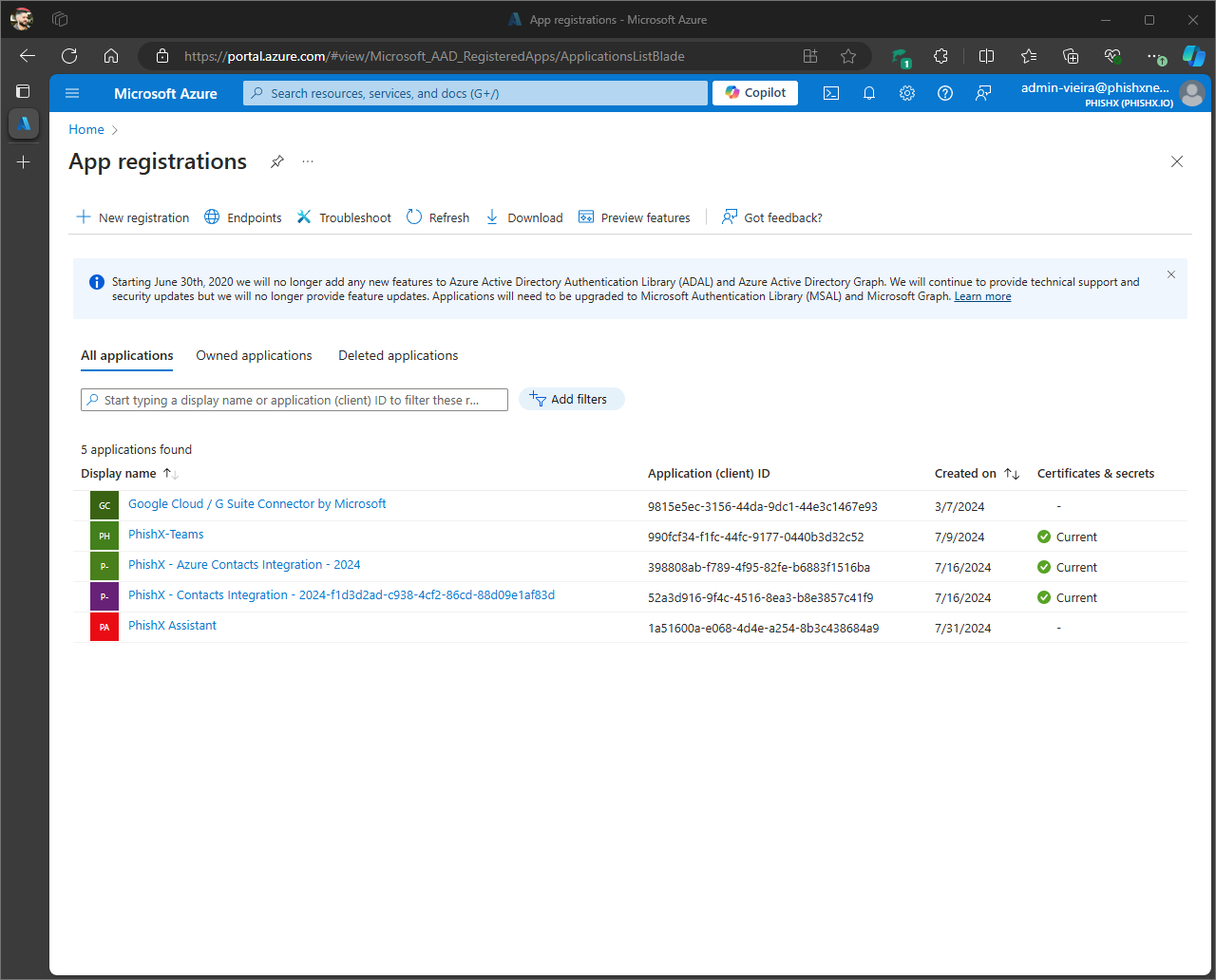Open Google Cloud / G Suite Connector by Microsoft
This screenshot has width=1216, height=980.
pos(256,503)
